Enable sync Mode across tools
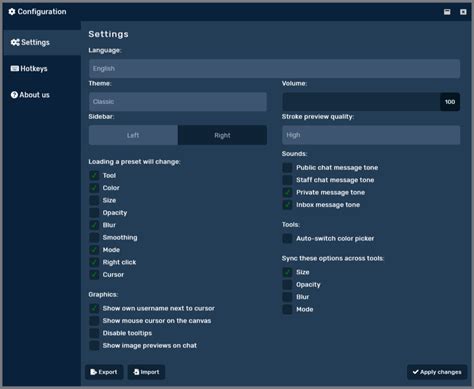 point(287,309)
